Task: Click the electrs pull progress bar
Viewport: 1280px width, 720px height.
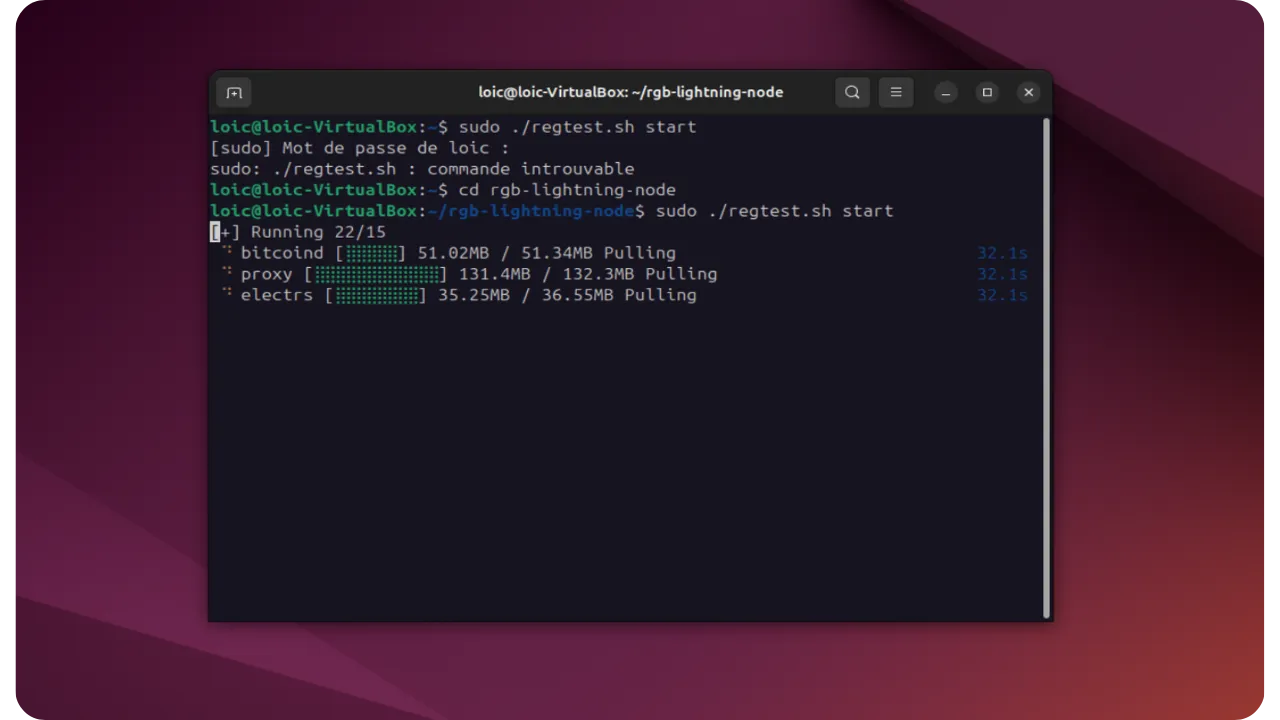Action: pos(376,295)
